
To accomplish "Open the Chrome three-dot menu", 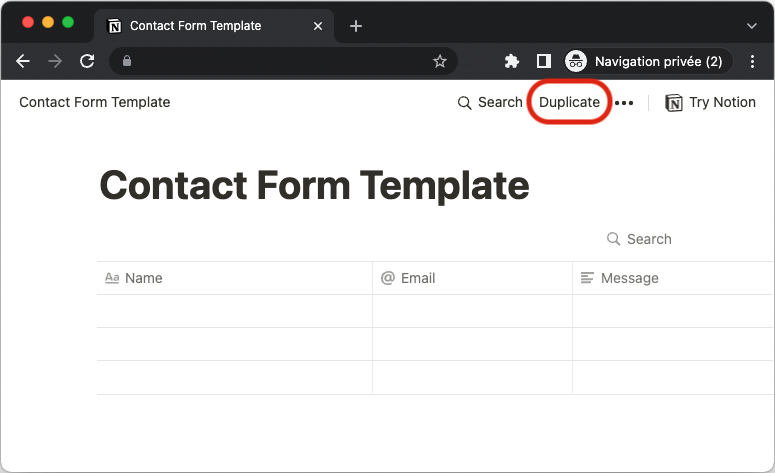I will click(x=753, y=61).
